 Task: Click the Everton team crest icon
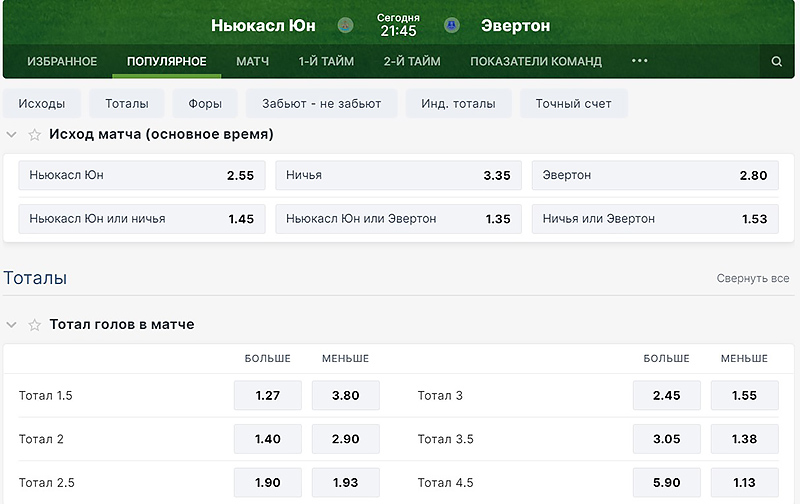[x=452, y=25]
